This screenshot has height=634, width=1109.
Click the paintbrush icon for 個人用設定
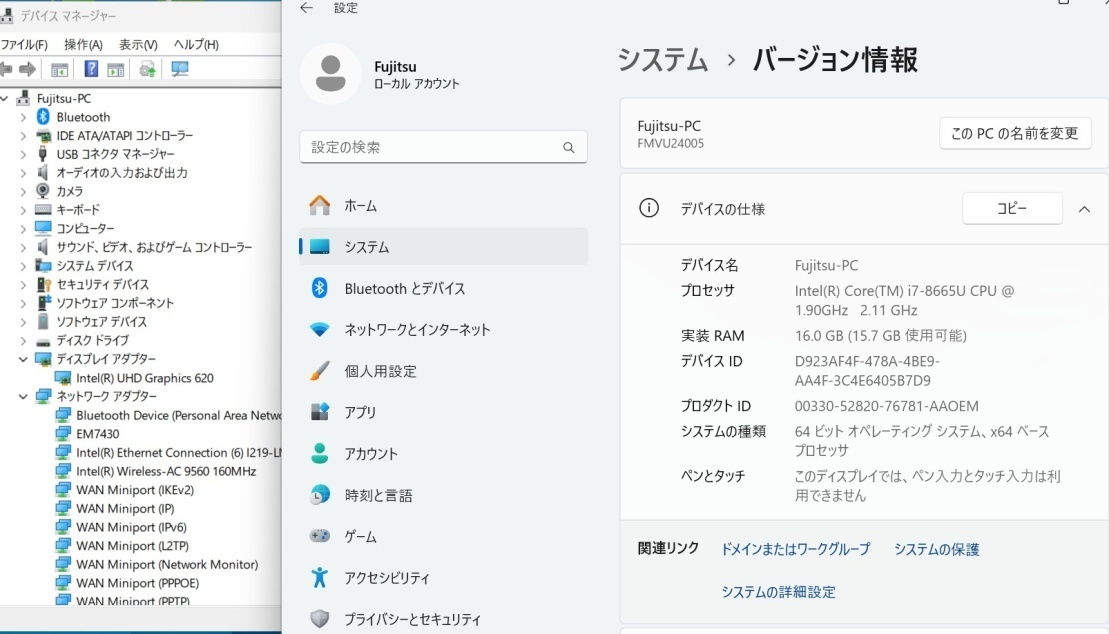pos(320,371)
